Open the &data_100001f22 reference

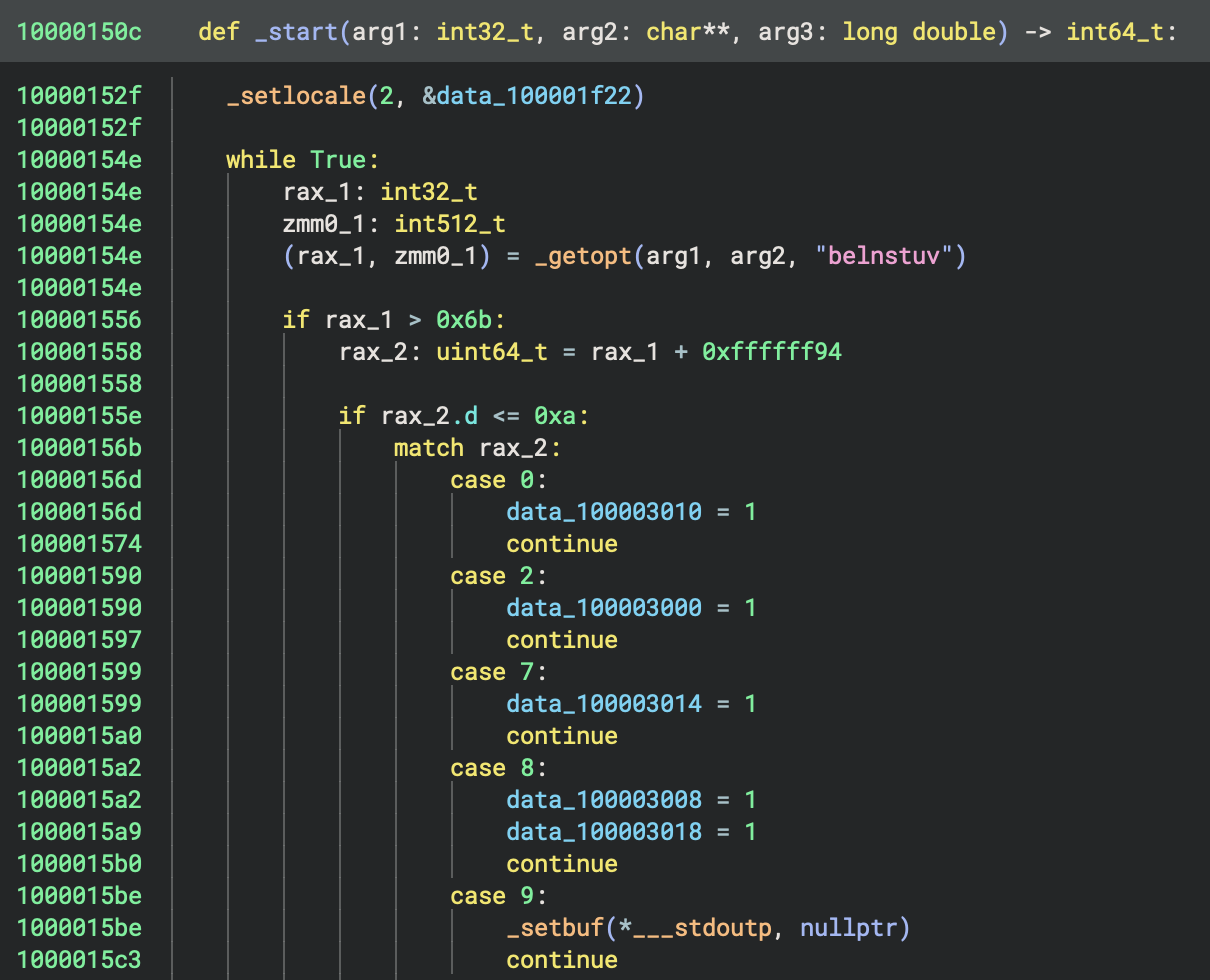(x=534, y=96)
